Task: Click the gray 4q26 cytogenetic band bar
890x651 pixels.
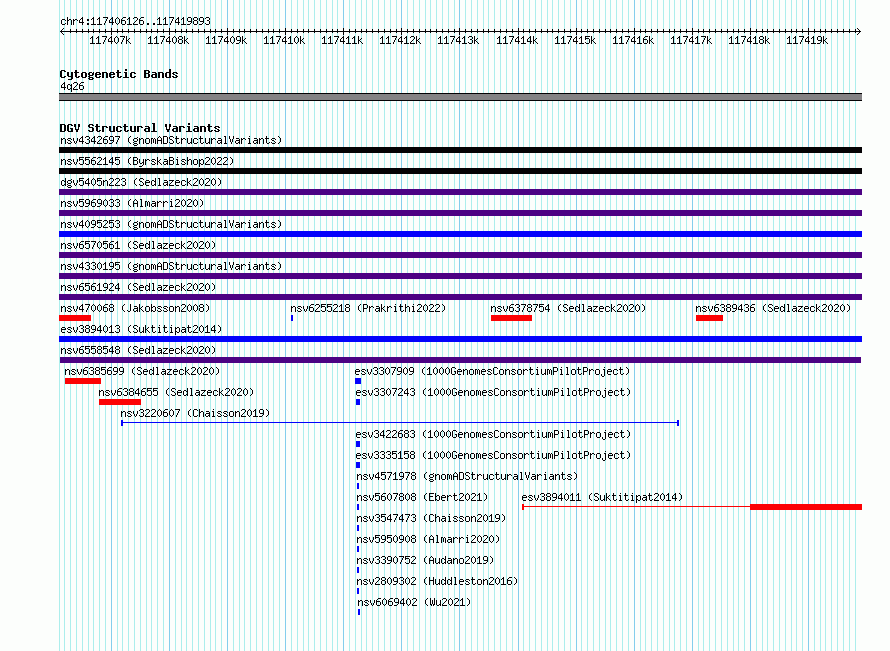Action: click(460, 97)
